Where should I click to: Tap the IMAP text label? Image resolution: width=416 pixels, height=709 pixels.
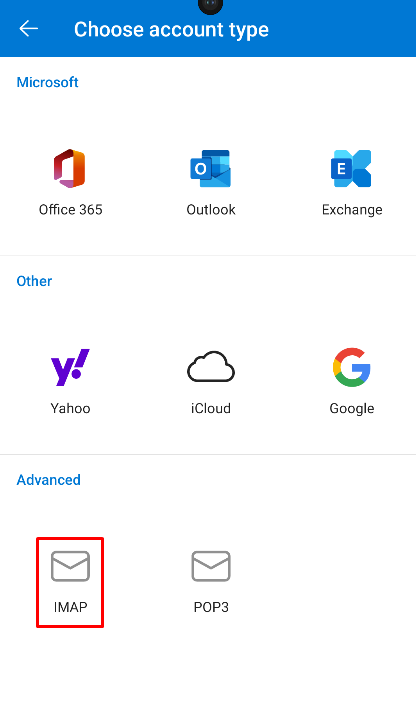tap(70, 607)
